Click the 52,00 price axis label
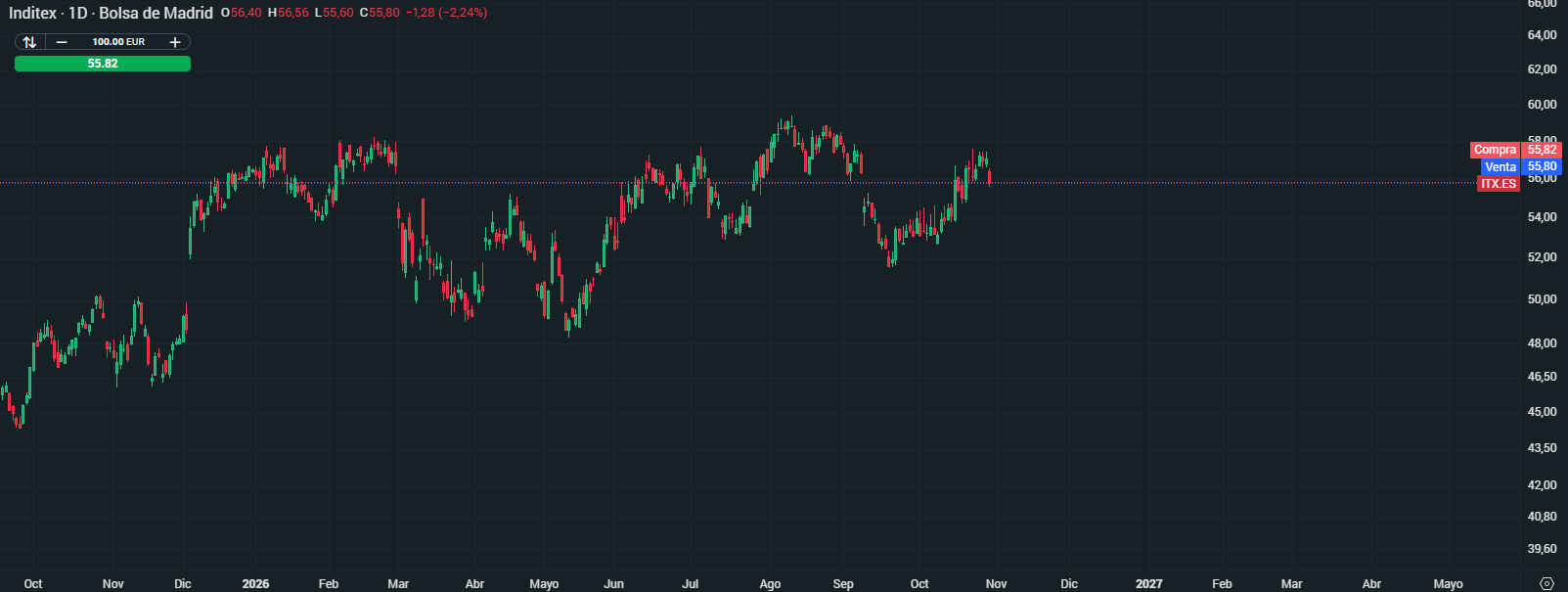1568x592 pixels. click(x=1543, y=257)
